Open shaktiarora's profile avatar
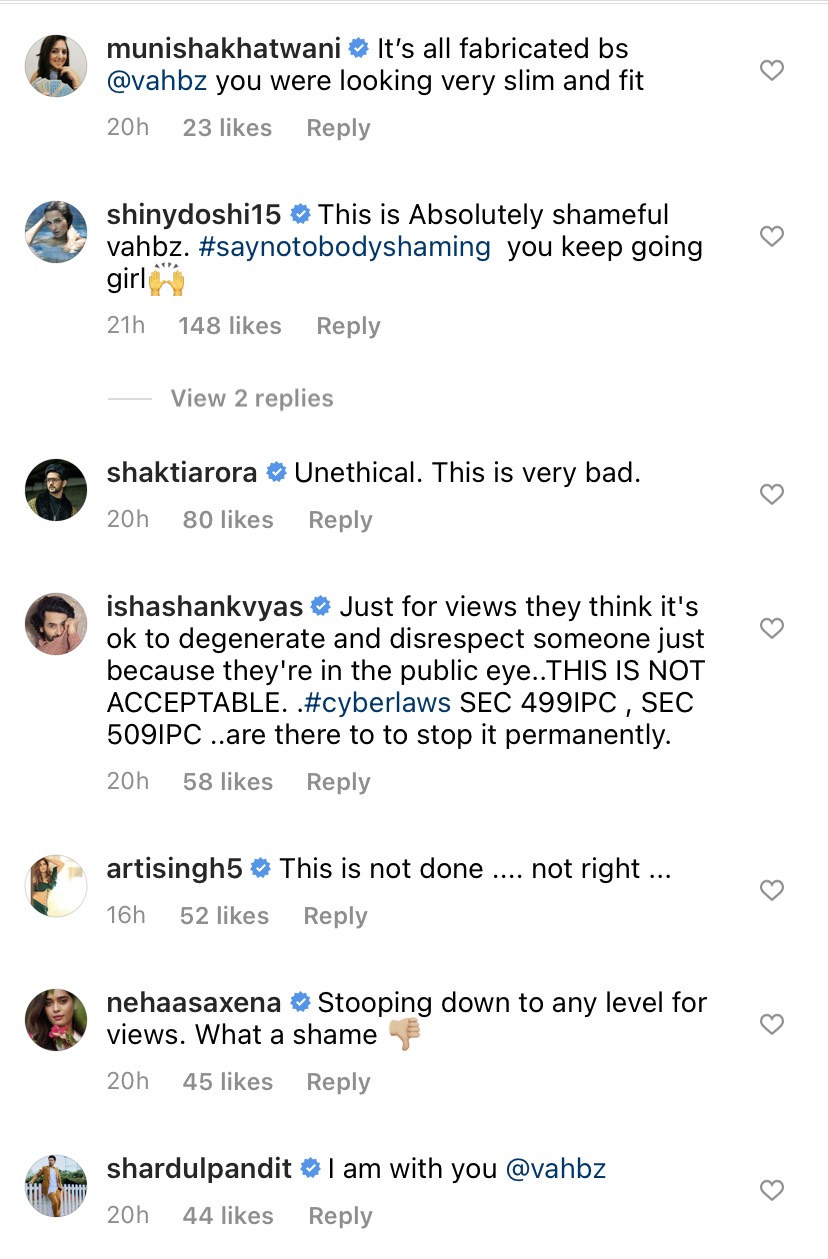The width and height of the screenshot is (828, 1259). click(56, 490)
